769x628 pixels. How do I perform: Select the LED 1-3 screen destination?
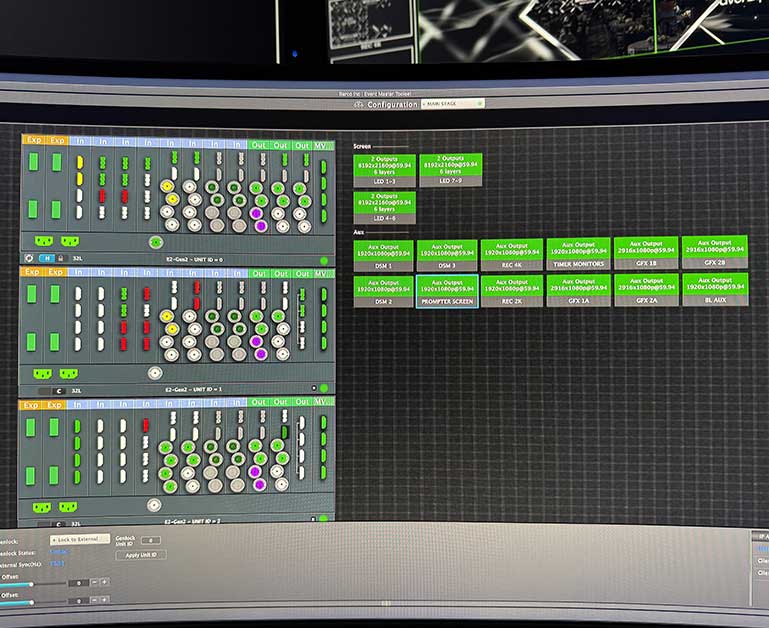[x=385, y=170]
